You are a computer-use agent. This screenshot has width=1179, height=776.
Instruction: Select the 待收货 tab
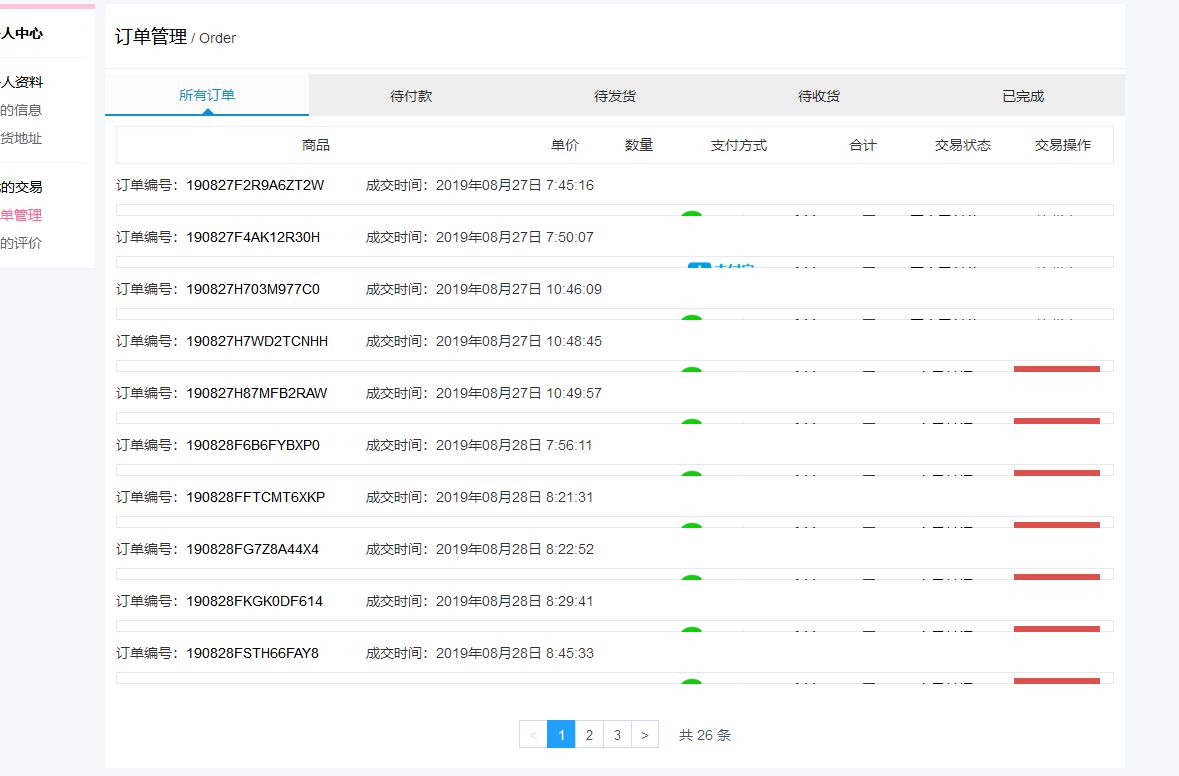click(x=818, y=95)
